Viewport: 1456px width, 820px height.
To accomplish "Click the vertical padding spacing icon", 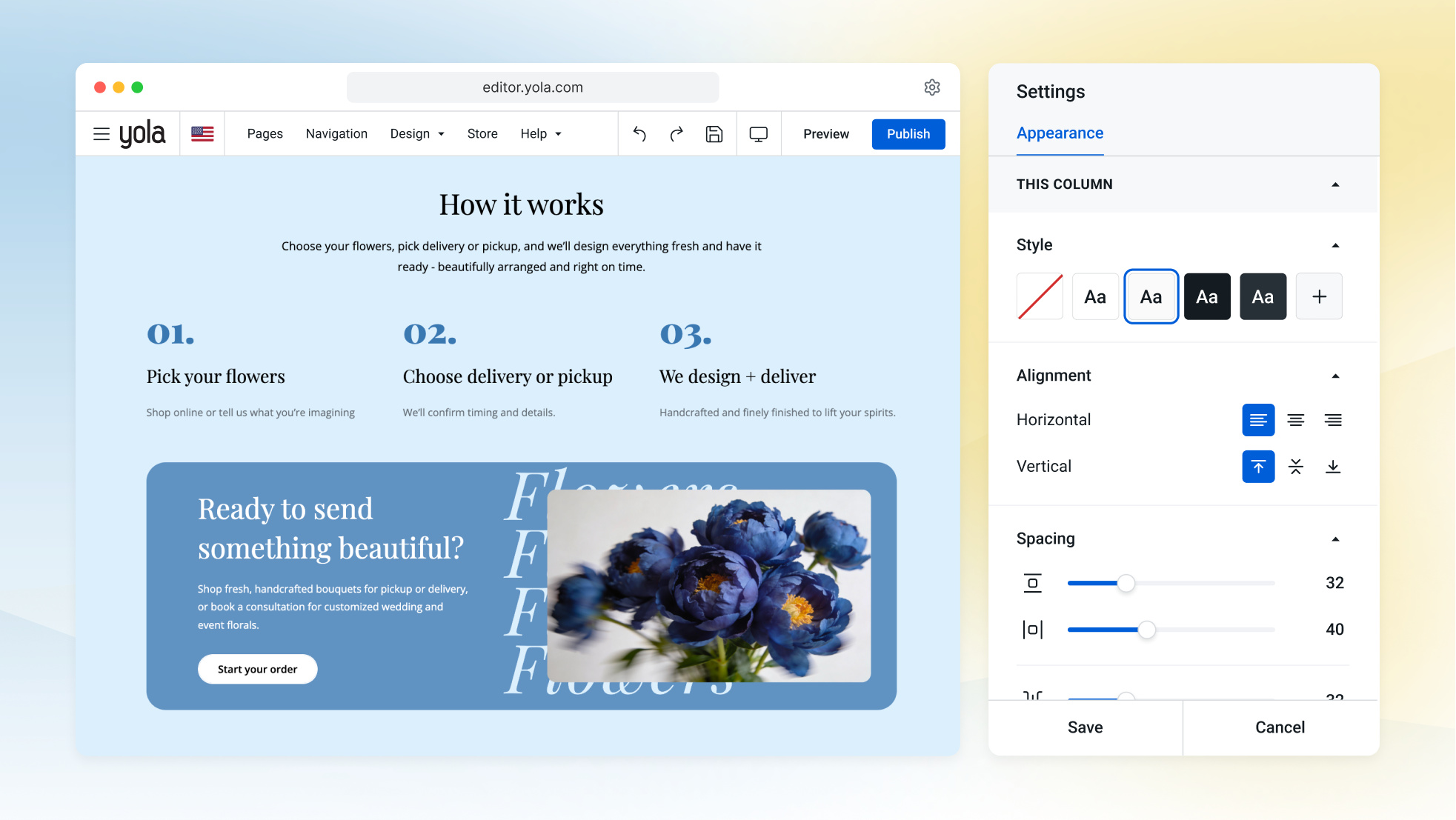I will tap(1033, 583).
